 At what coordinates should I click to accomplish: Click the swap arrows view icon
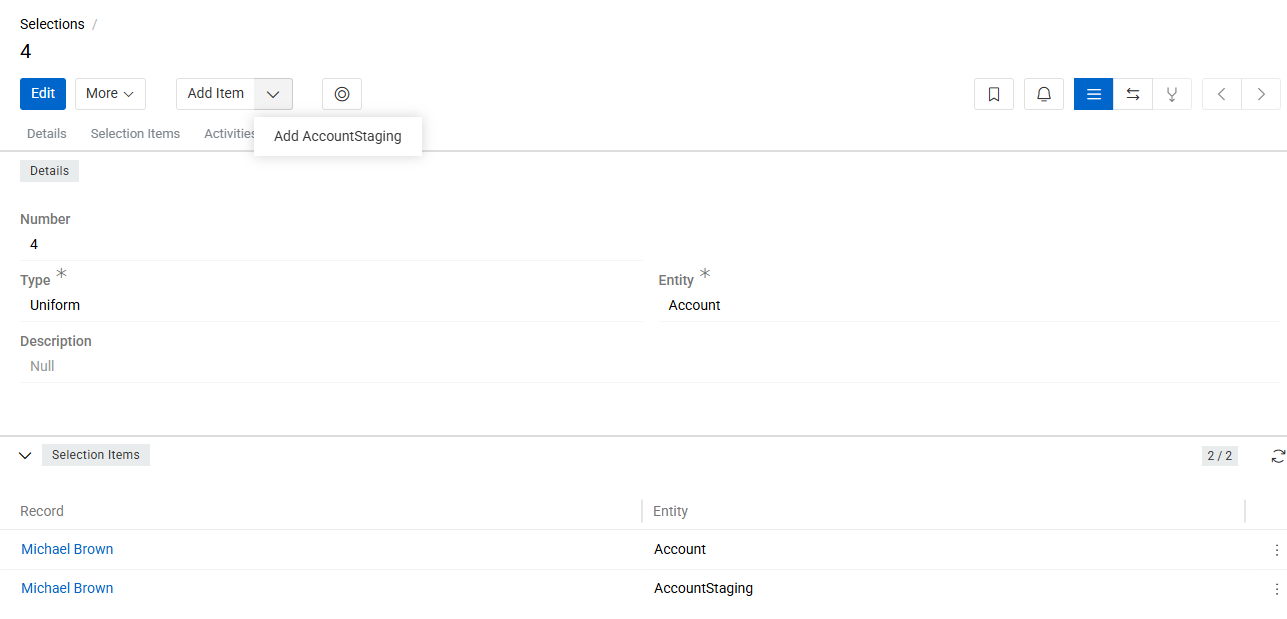click(x=1133, y=94)
